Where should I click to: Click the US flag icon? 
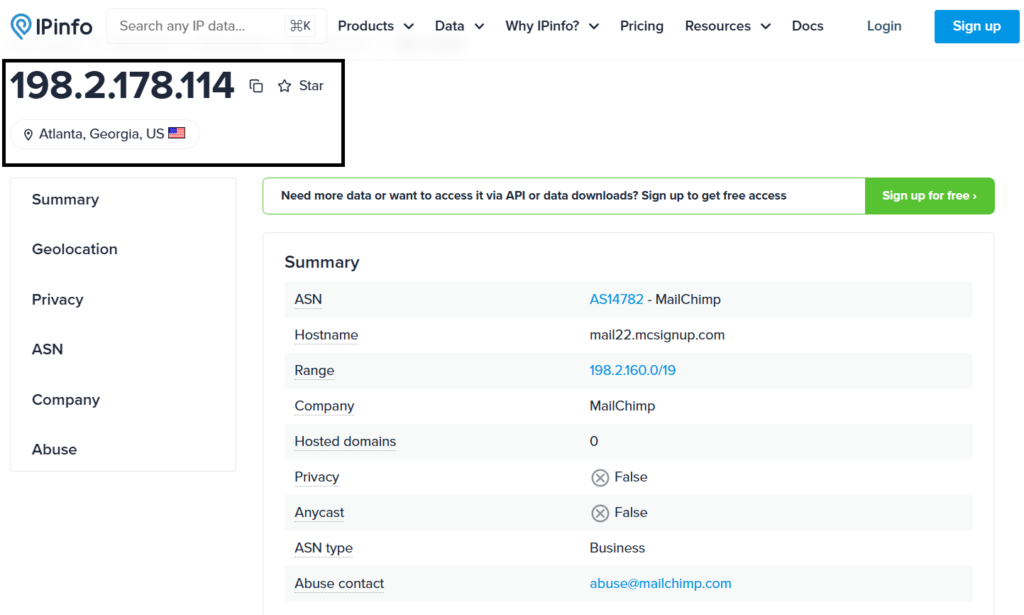(x=176, y=133)
